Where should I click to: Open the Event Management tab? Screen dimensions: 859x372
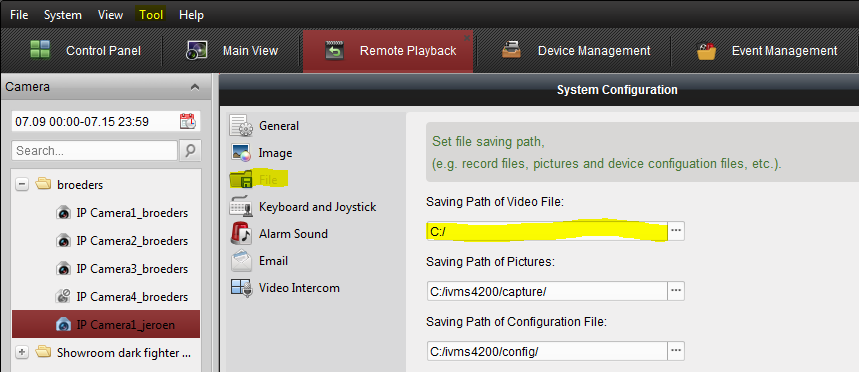point(767,51)
